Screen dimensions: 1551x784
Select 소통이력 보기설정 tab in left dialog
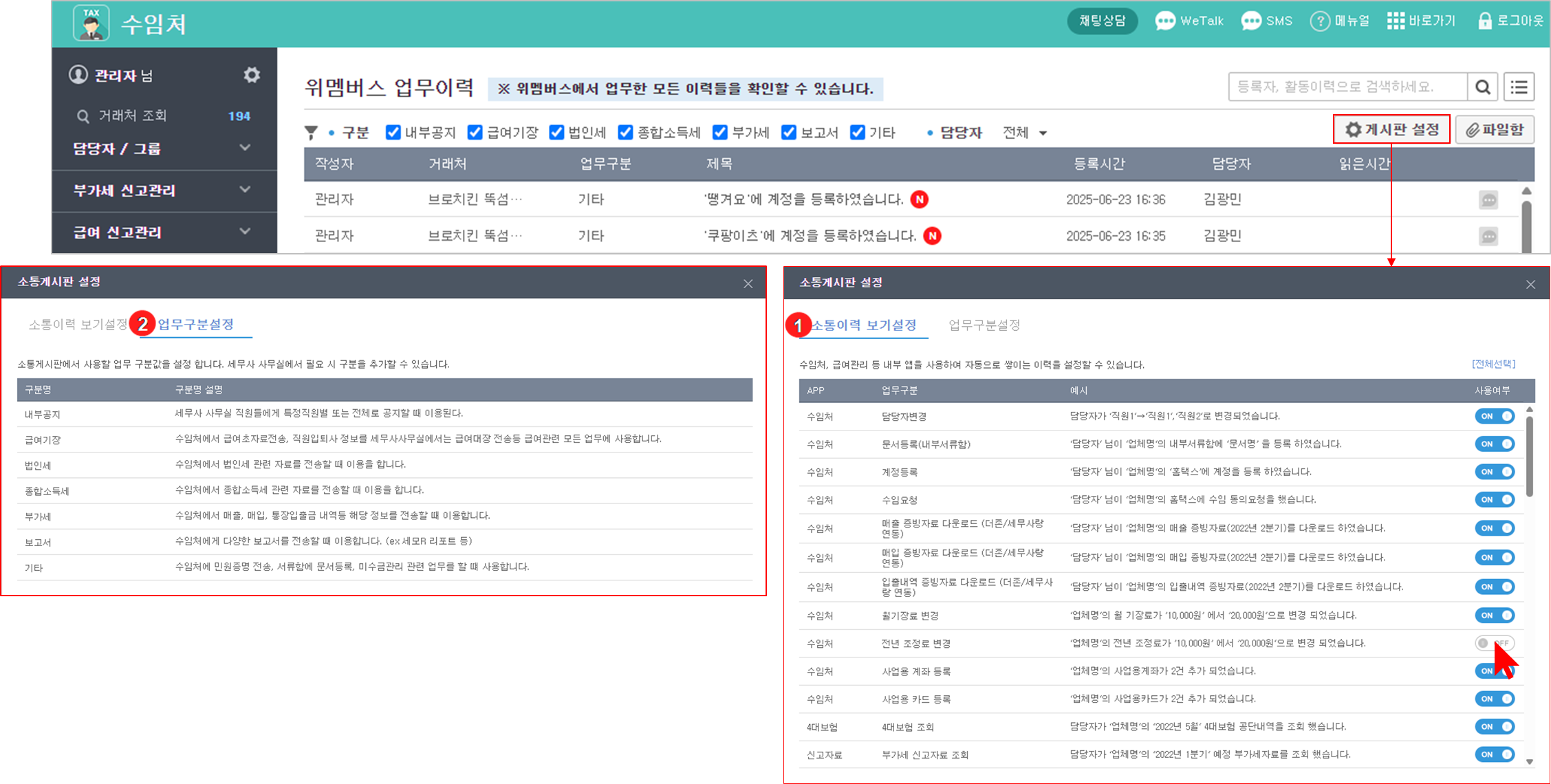pyautogui.click(x=78, y=325)
